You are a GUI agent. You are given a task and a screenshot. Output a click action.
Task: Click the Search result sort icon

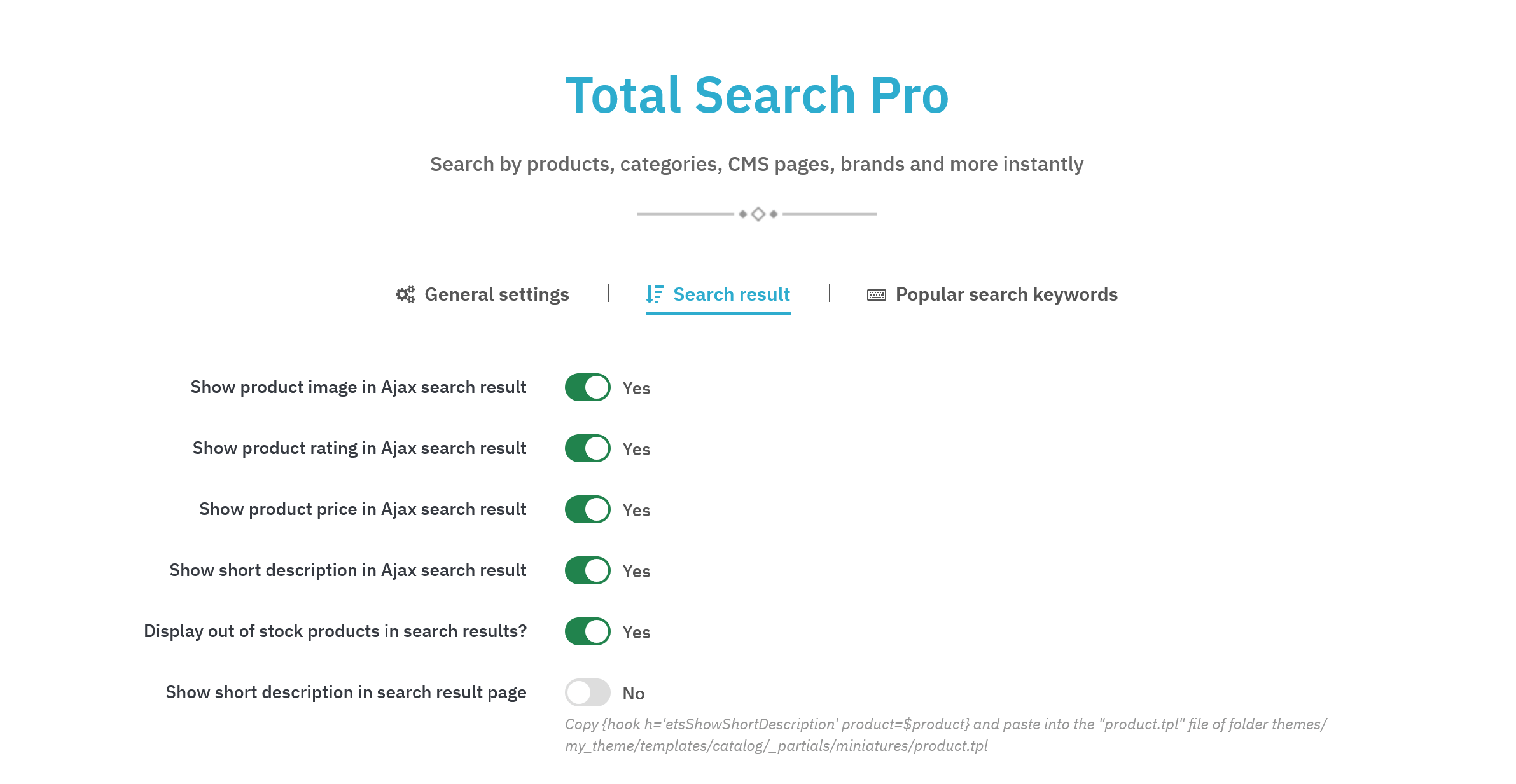coord(655,294)
